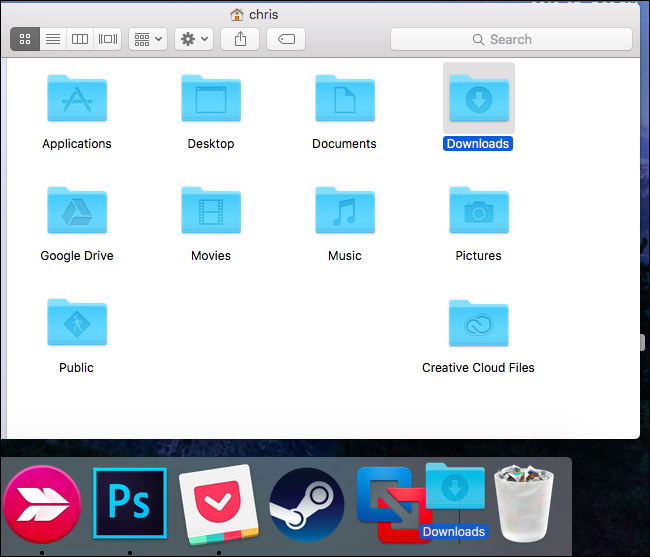Click the Edit Tags toolbar button
Image resolution: width=650 pixels, height=557 pixels.
(x=286, y=39)
